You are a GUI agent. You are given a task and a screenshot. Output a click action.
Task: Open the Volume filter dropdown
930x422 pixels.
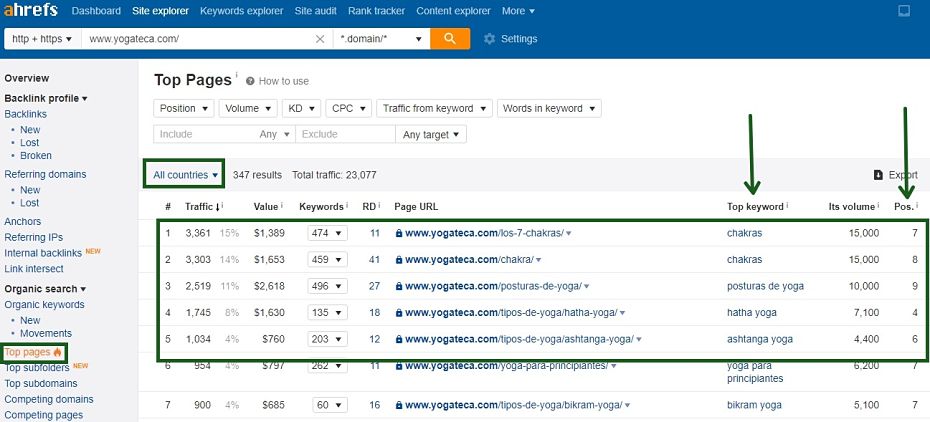tap(248, 108)
